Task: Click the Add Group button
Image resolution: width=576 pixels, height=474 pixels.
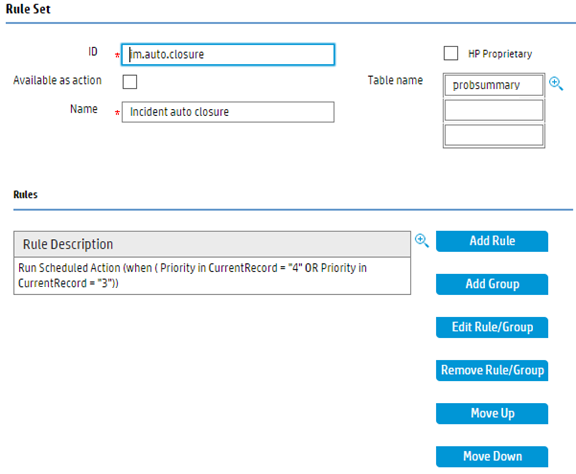Action: coord(492,284)
